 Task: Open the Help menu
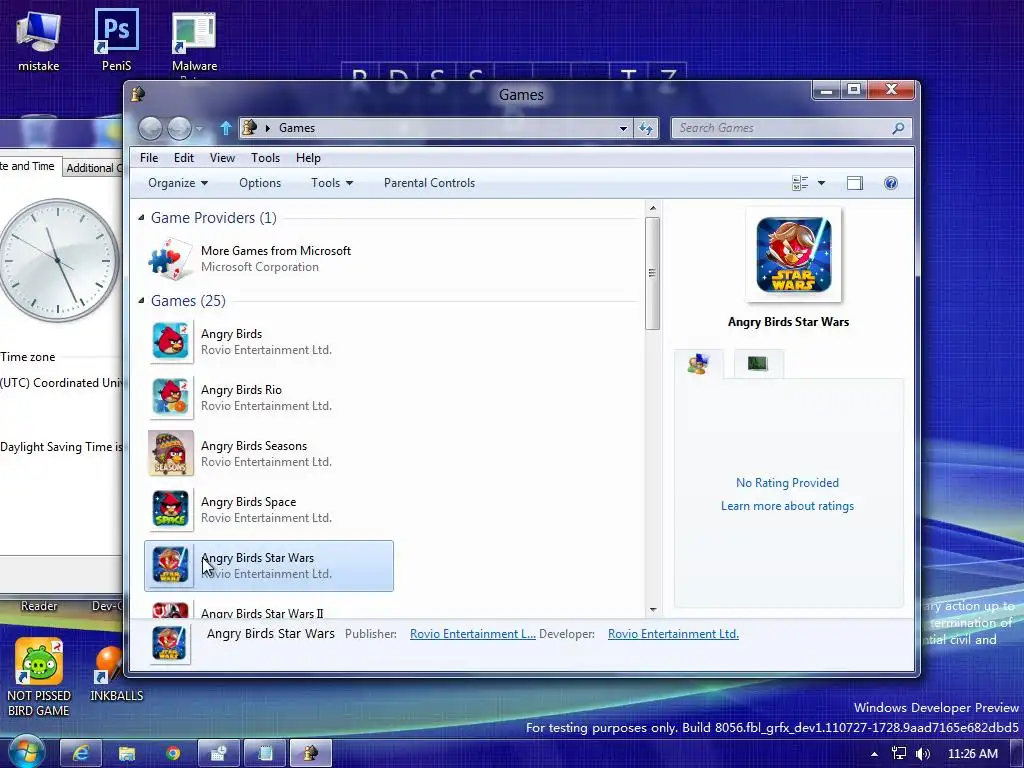coord(308,158)
